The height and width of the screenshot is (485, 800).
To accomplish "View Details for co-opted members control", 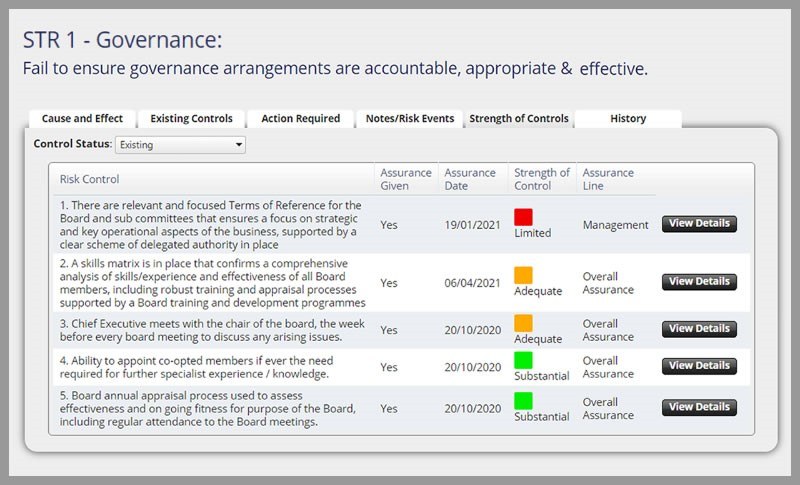I will [x=699, y=366].
